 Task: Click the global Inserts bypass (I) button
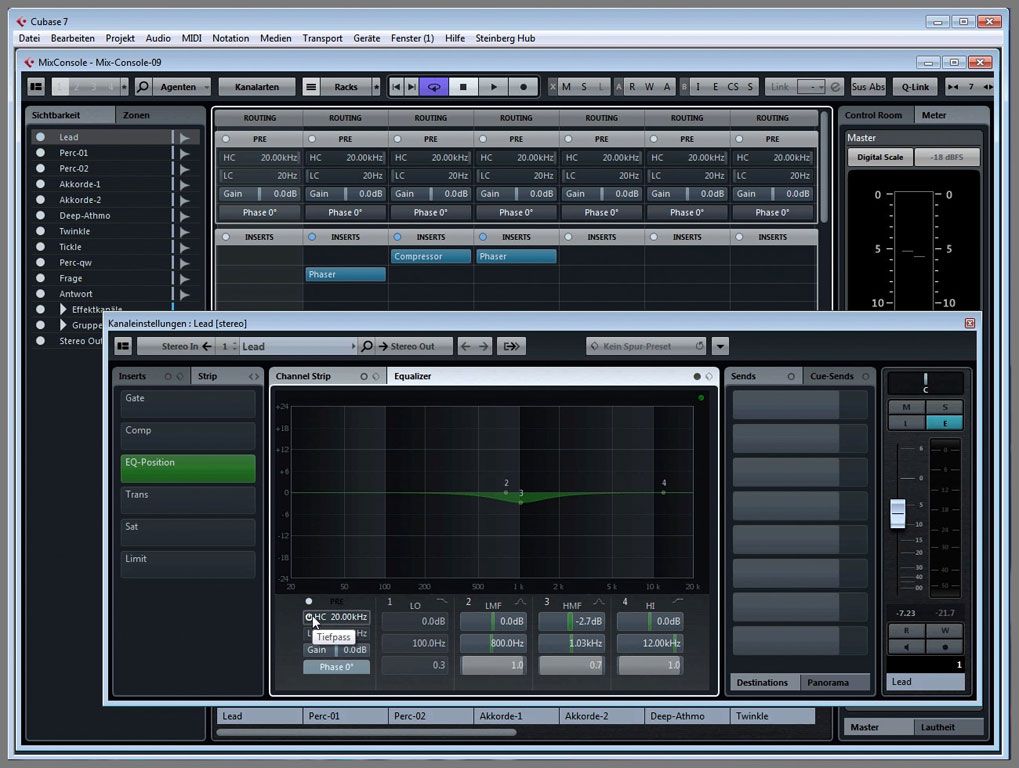pyautogui.click(x=698, y=86)
